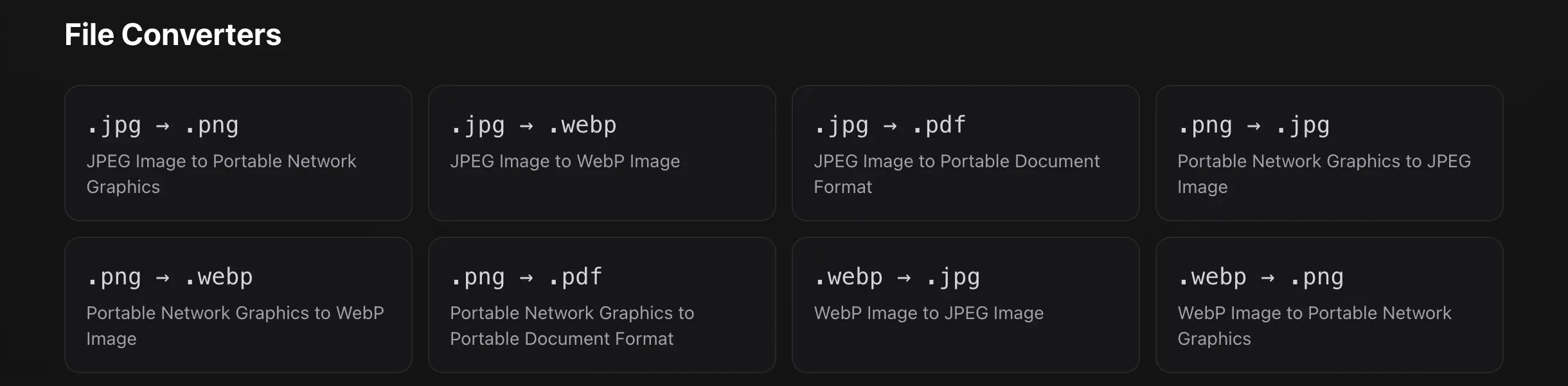Click 'JPEG Image to WebP Image' description
This screenshot has height=386, width=1568.
566,161
